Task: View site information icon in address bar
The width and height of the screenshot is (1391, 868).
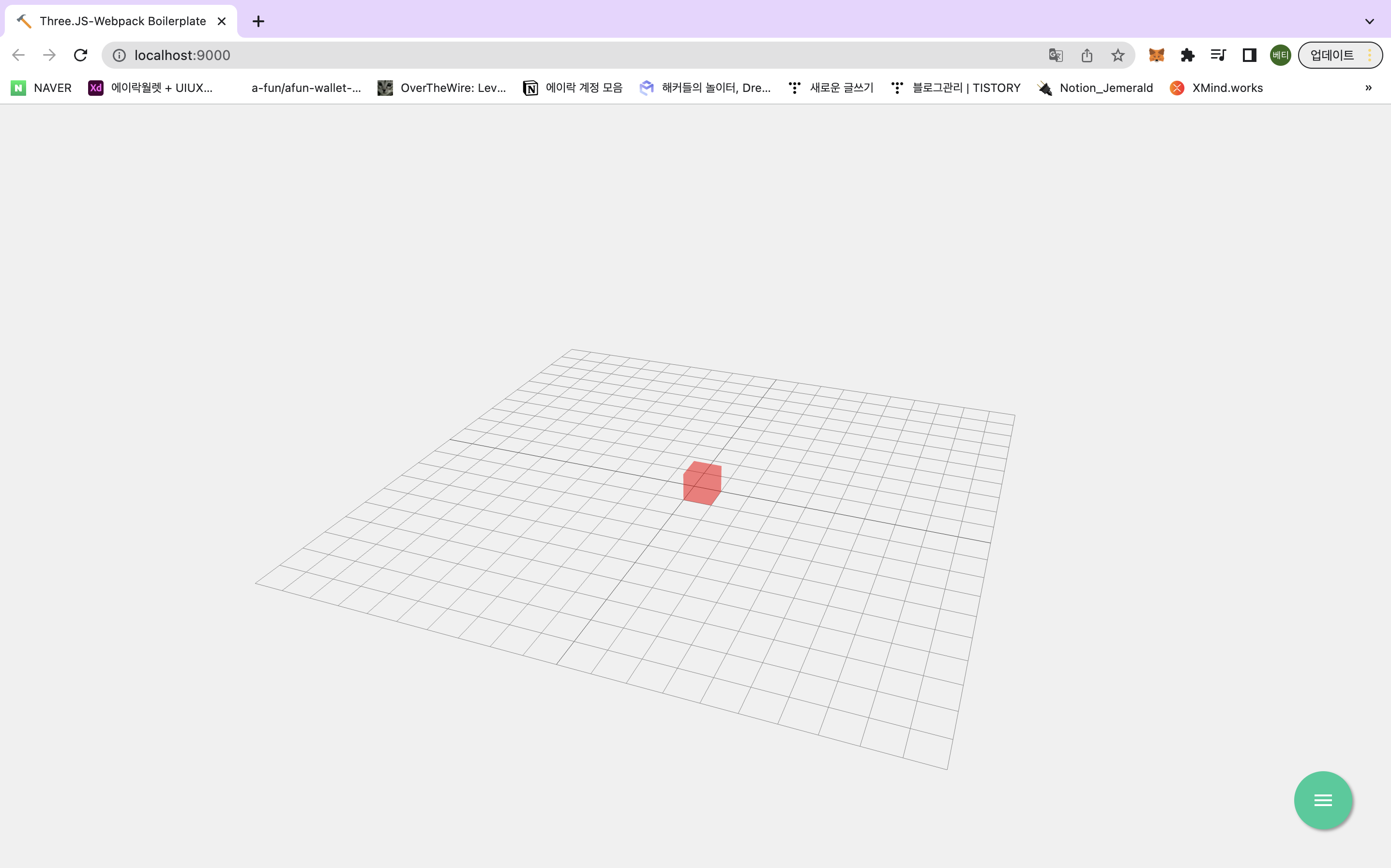Action: [119, 55]
